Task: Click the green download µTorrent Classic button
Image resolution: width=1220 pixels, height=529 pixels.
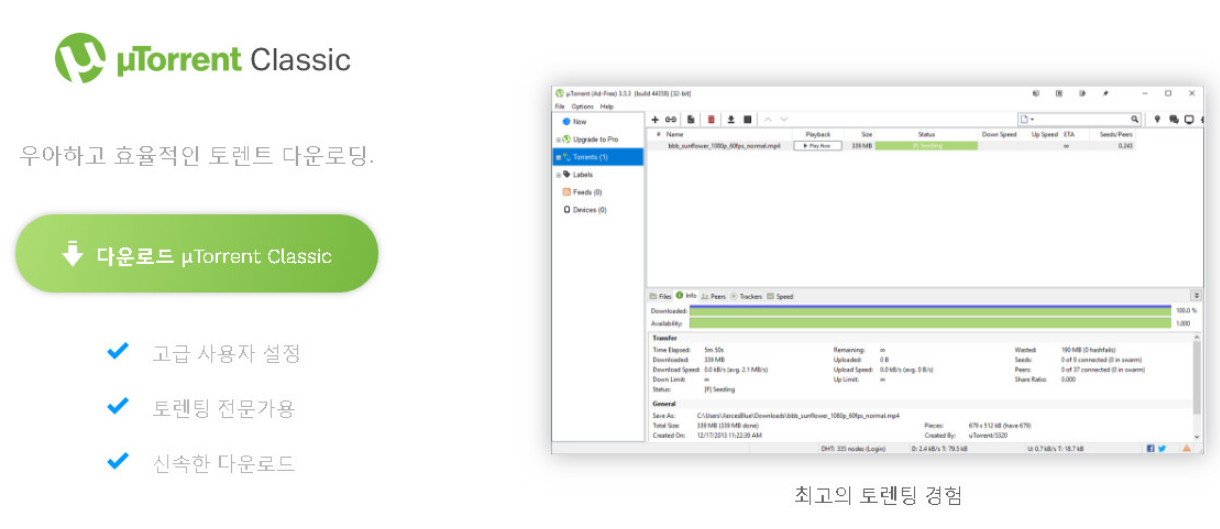Action: click(197, 254)
